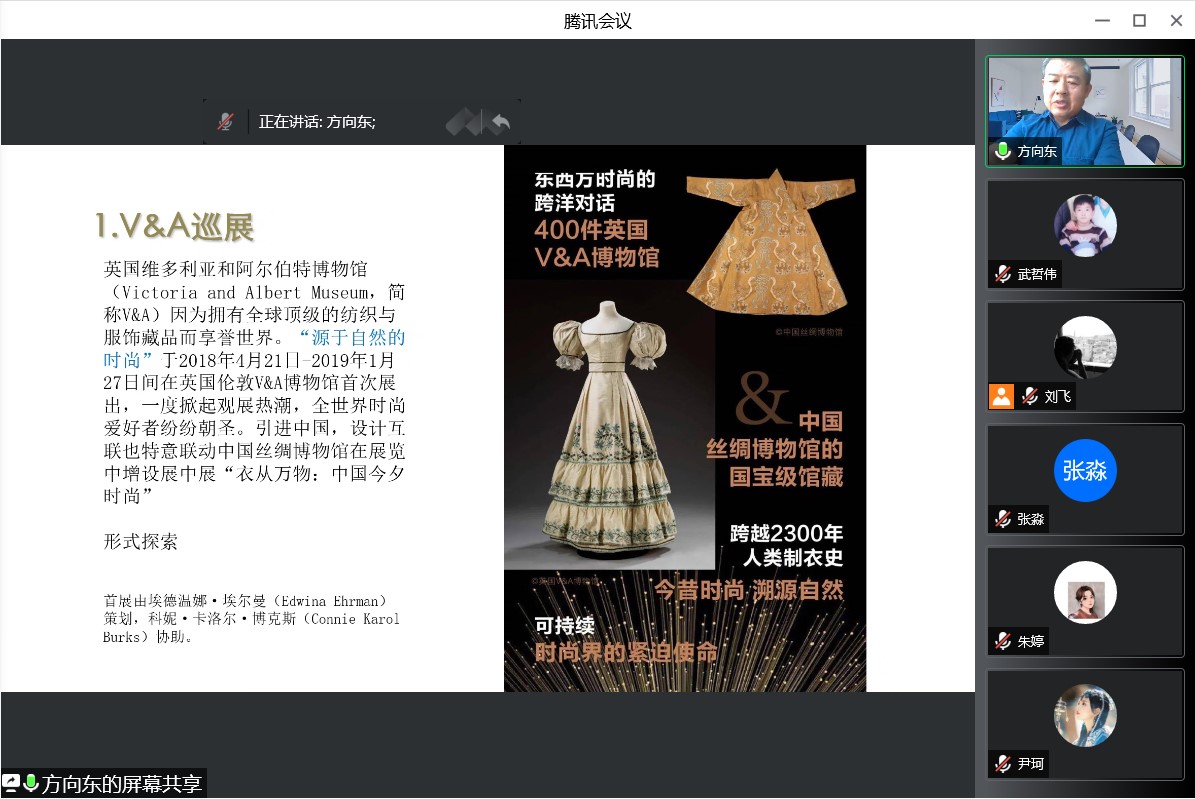
Task: Click the diamond logo next to the return arrow
Action: 463,122
